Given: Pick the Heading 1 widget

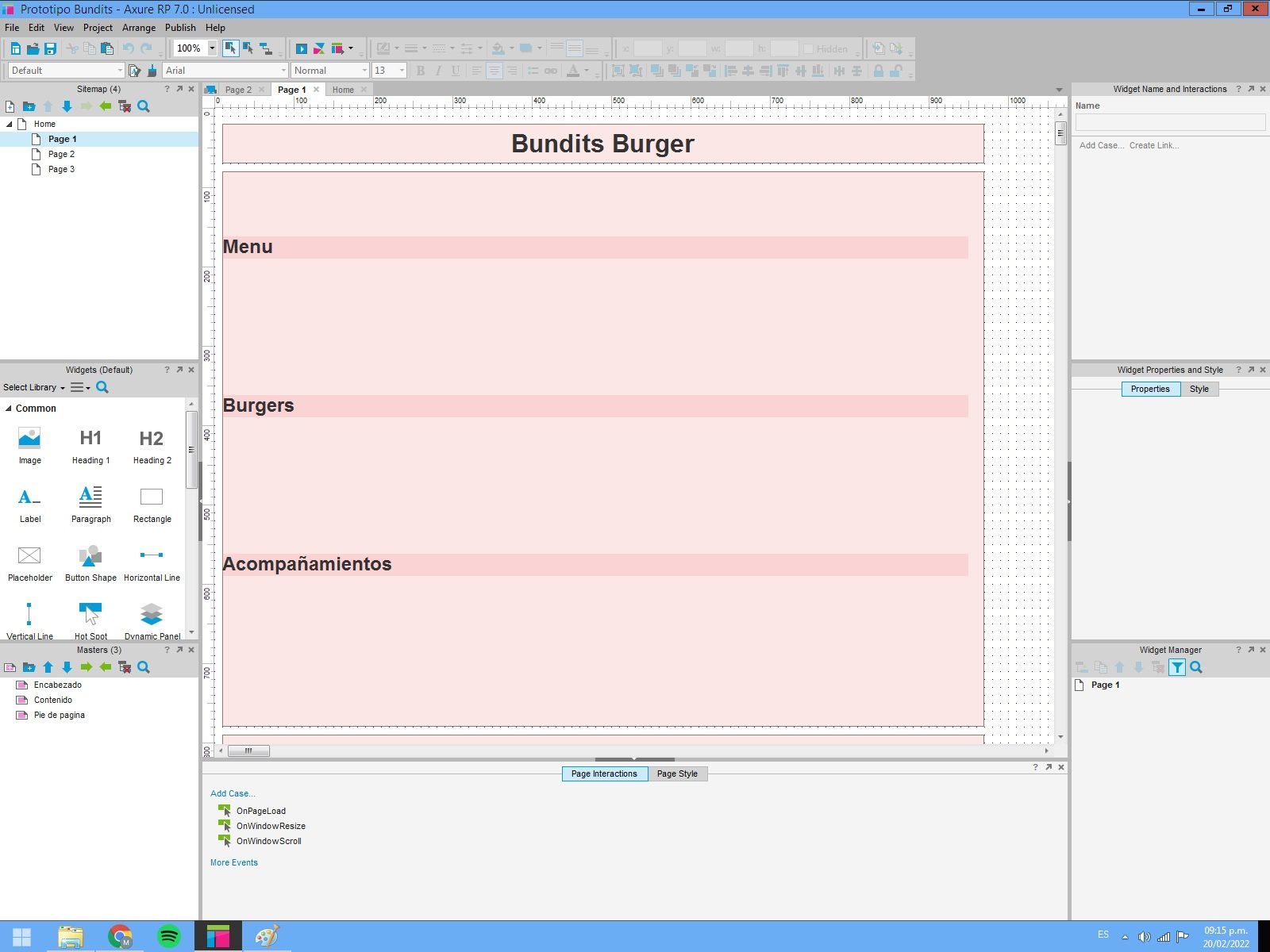Looking at the screenshot, I should (90, 446).
